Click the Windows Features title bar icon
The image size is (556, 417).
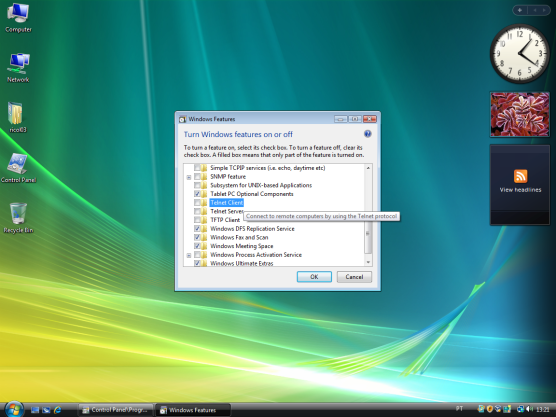(182, 119)
